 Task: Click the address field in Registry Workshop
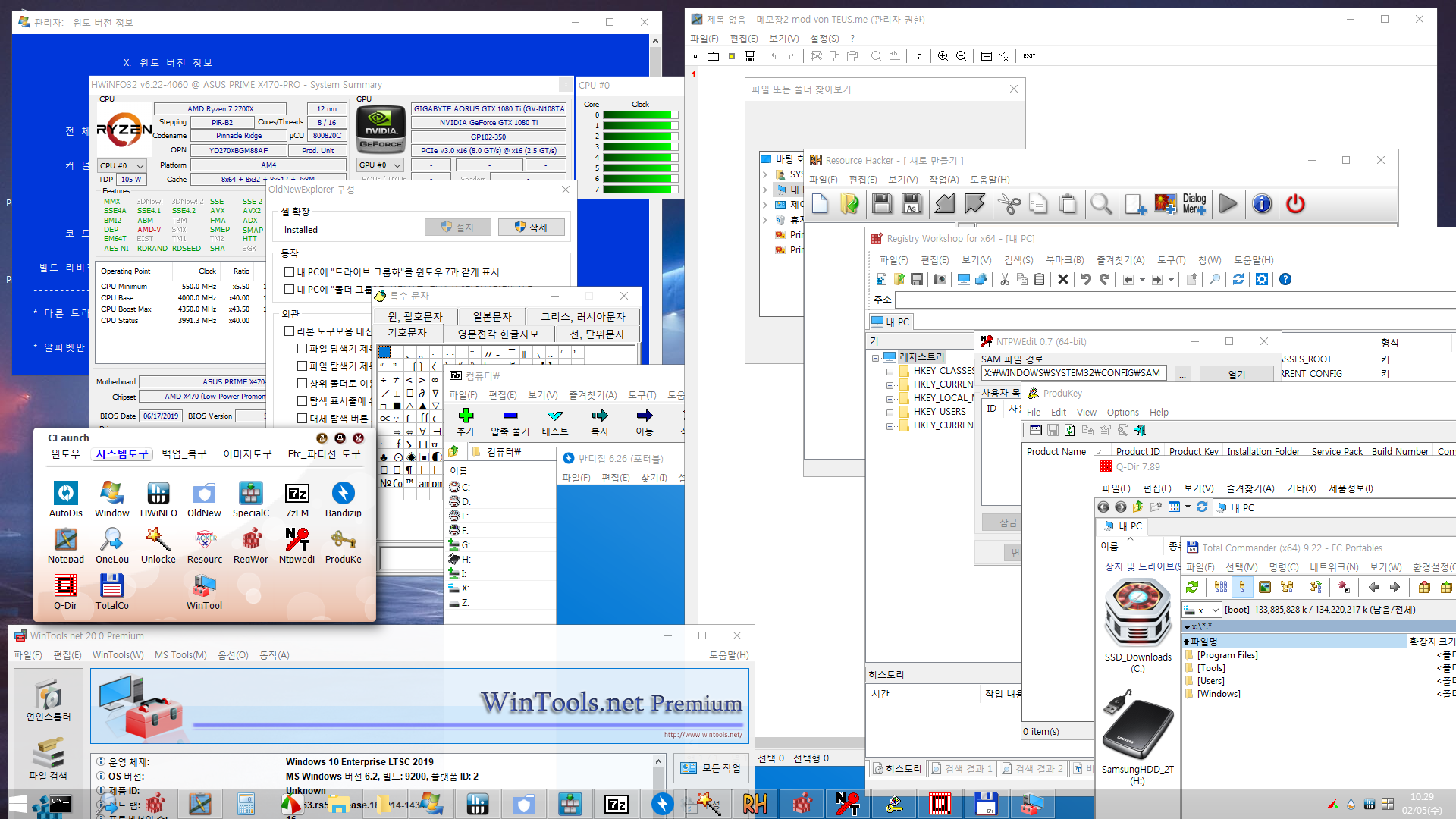click(1175, 300)
